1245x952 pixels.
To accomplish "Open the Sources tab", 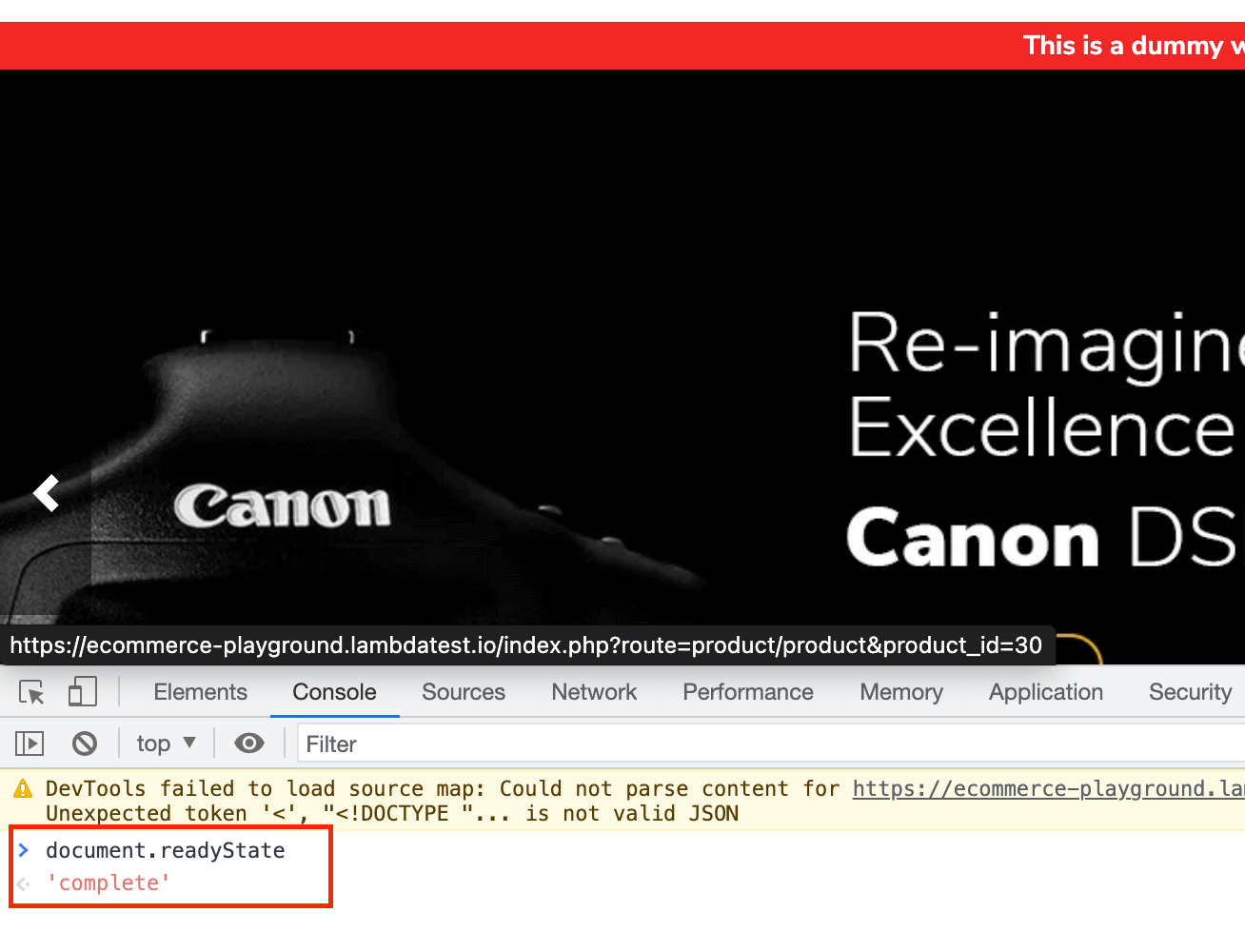I will [x=464, y=692].
